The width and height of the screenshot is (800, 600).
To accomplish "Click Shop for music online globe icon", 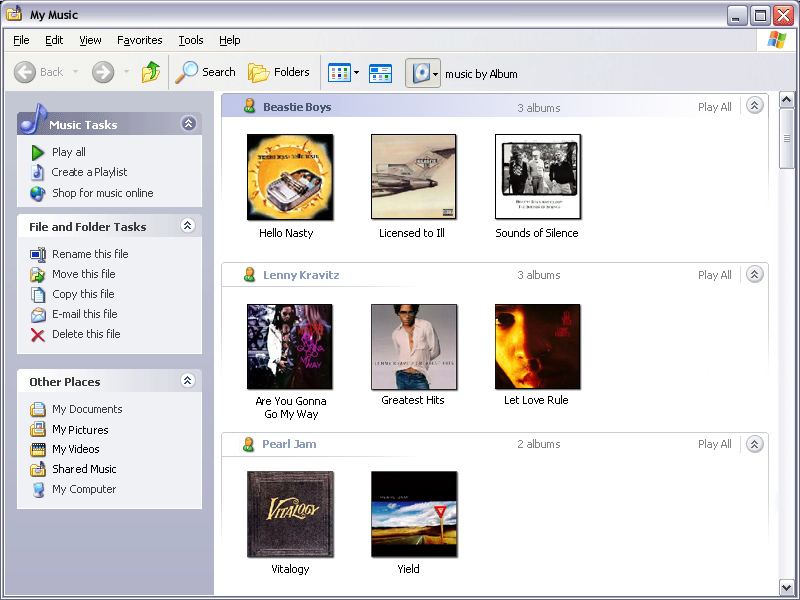I will pos(37,193).
